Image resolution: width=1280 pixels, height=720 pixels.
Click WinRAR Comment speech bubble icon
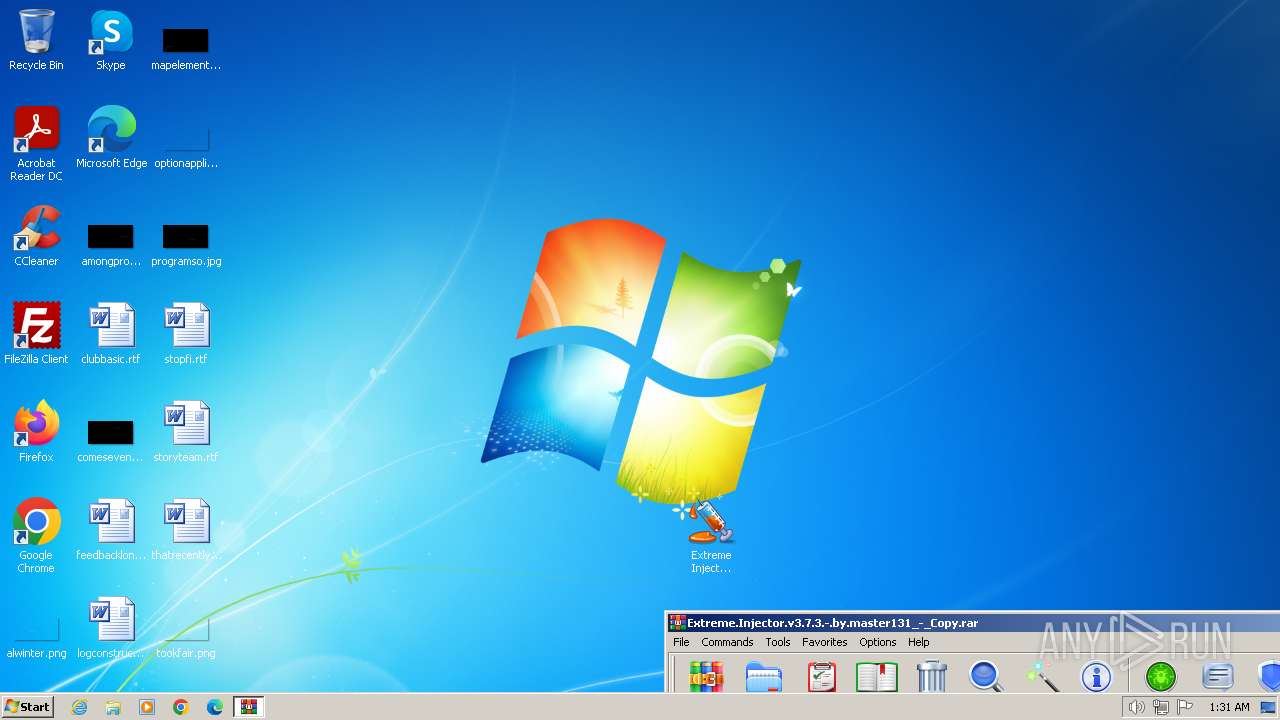click(1217, 677)
